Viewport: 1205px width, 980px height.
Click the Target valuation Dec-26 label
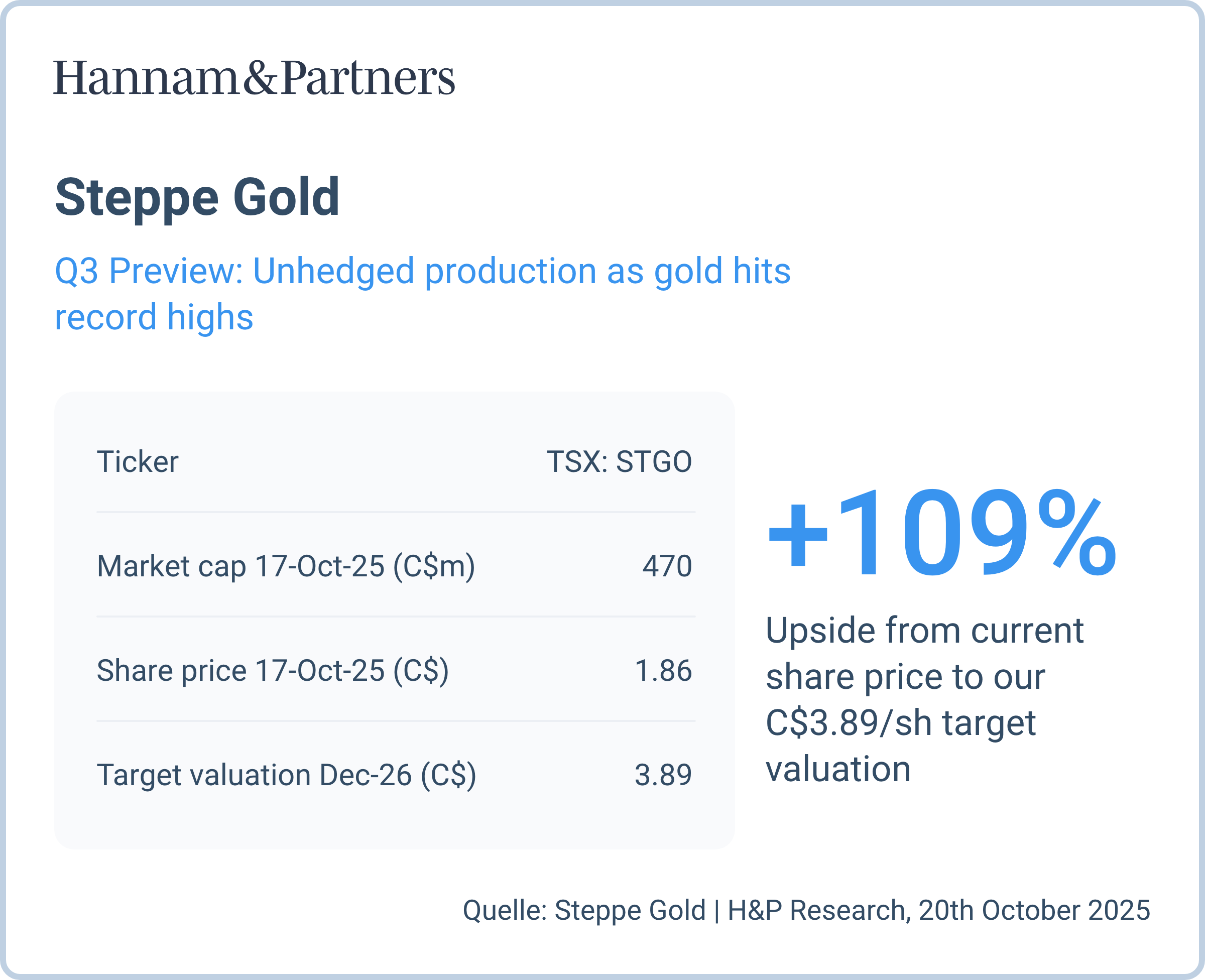click(286, 775)
